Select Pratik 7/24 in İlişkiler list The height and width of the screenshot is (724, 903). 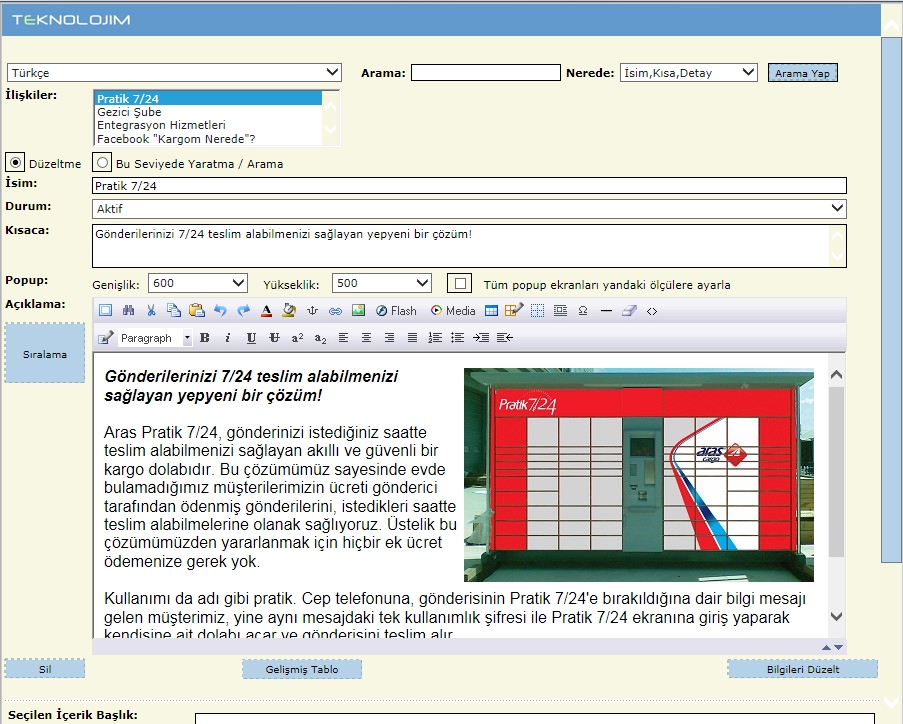[209, 98]
